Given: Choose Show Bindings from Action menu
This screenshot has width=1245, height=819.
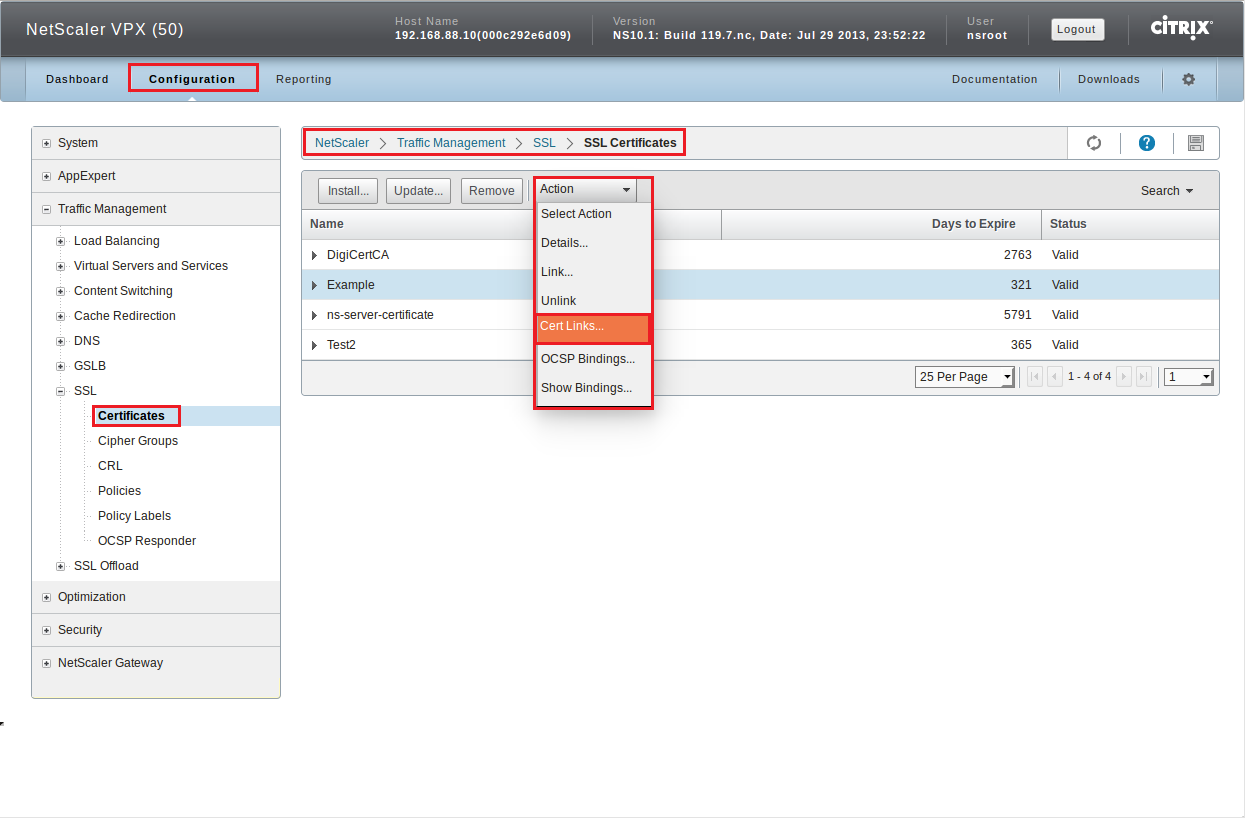Looking at the screenshot, I should 586,388.
